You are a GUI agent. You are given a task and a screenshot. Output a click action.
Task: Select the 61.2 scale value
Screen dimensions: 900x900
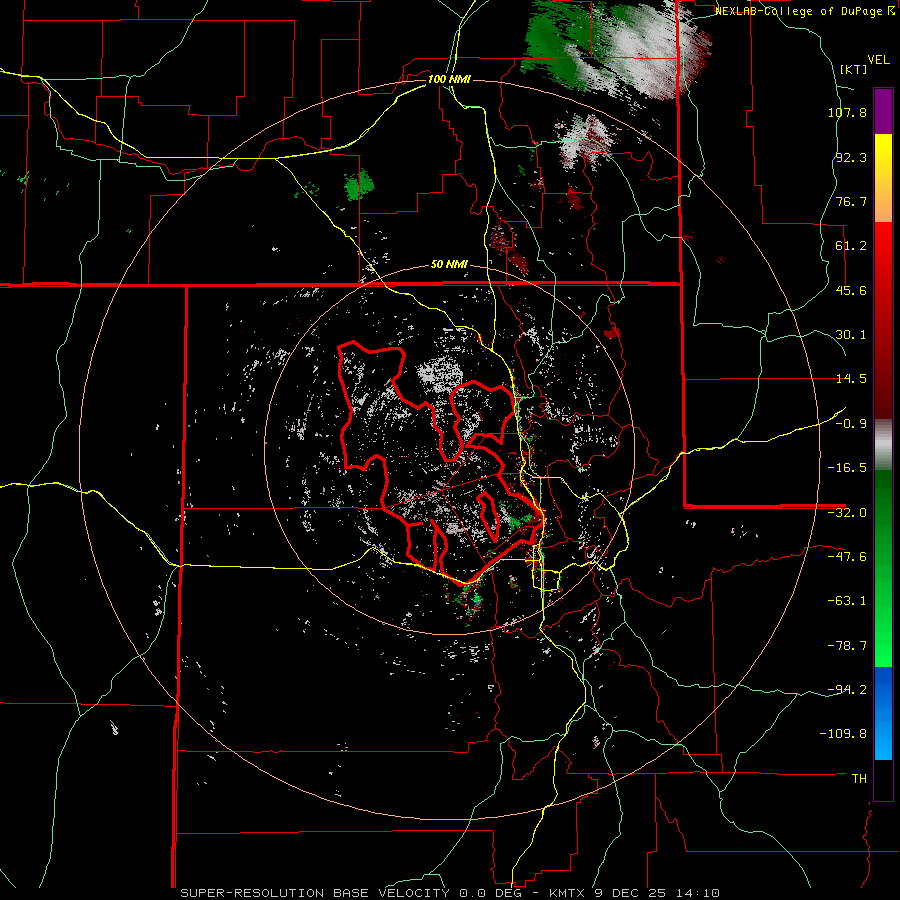coord(851,246)
